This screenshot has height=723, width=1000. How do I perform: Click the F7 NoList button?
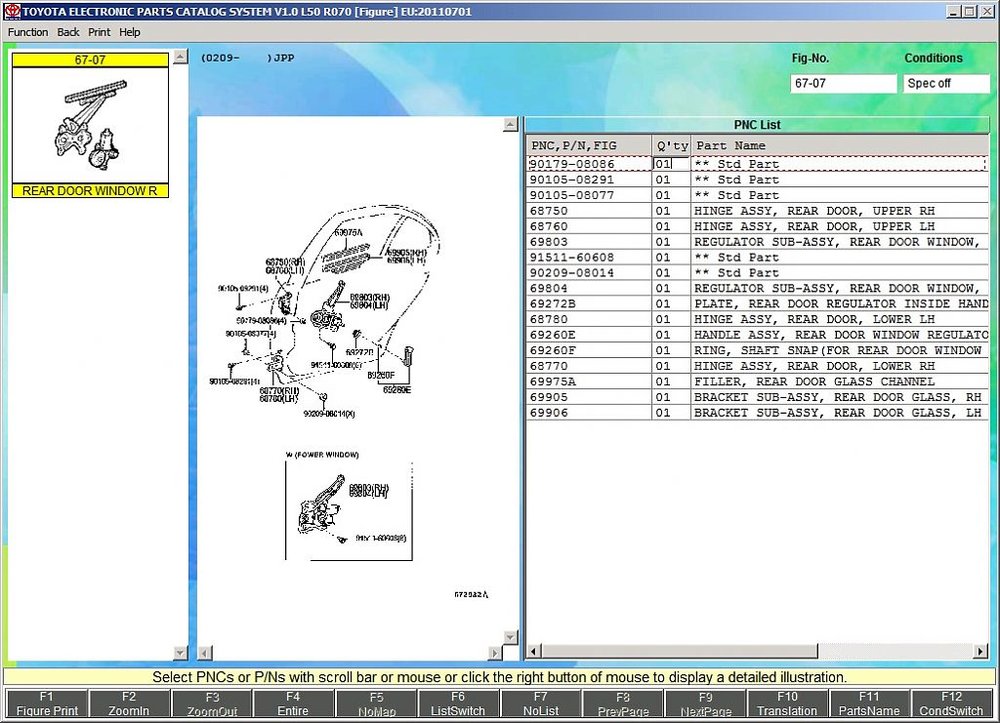tap(541, 703)
